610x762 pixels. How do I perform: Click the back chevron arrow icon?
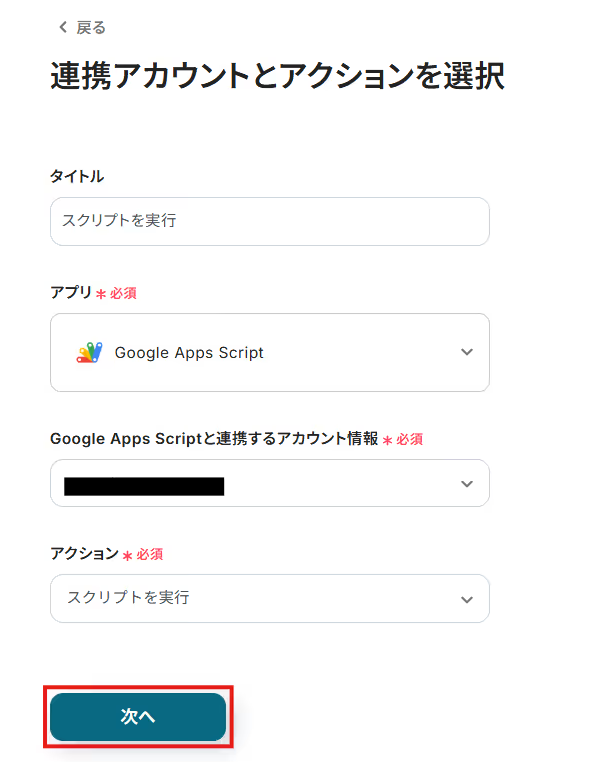tap(63, 28)
